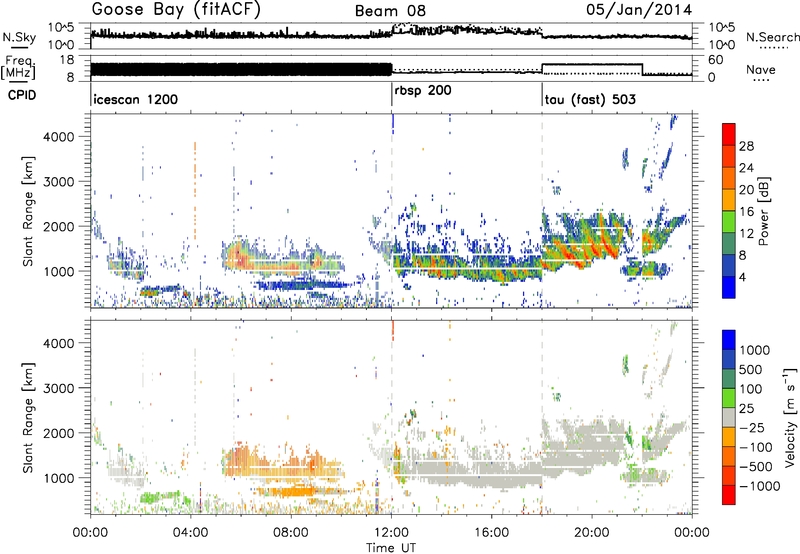
Task: Select the 'tau (fast) 503' CPID entry
Action: click(x=590, y=99)
